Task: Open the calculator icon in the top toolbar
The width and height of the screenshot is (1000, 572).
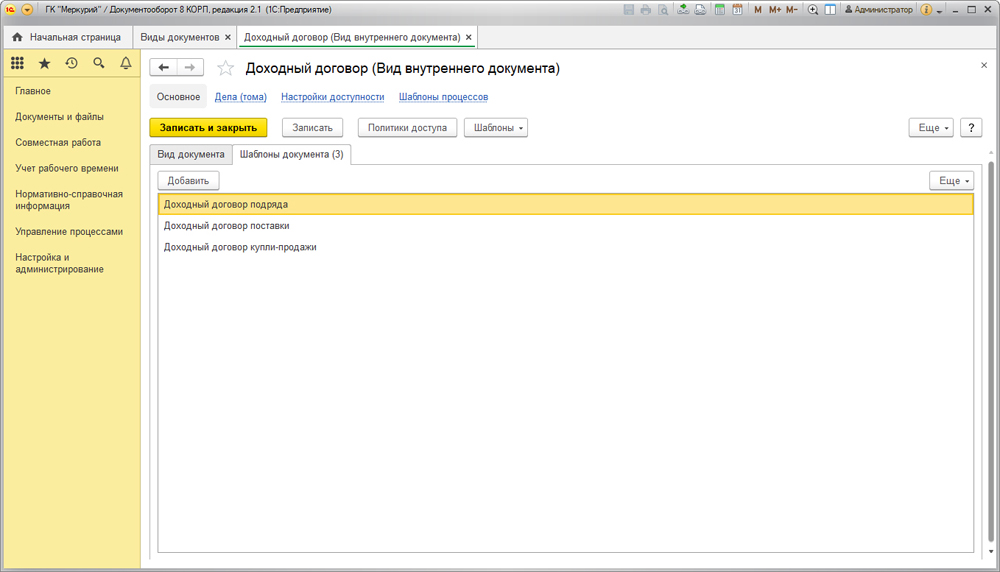Action: (719, 9)
